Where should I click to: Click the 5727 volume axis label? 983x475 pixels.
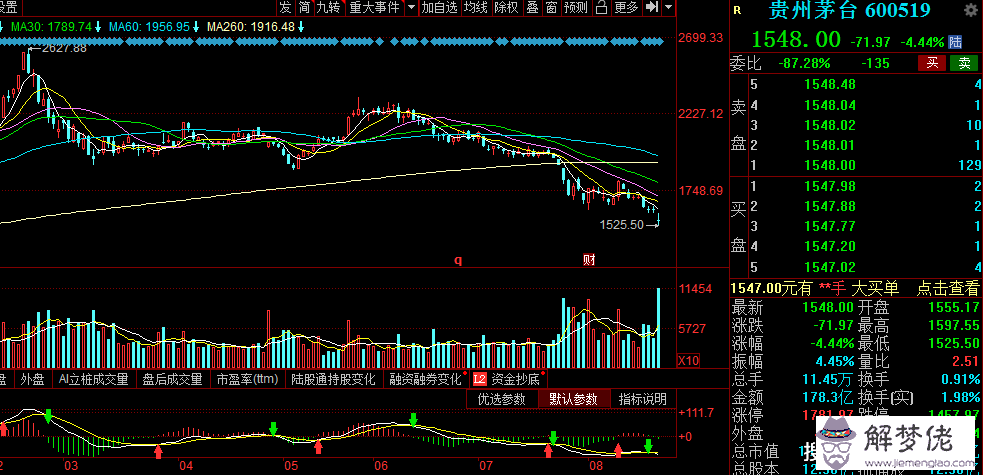(693, 328)
